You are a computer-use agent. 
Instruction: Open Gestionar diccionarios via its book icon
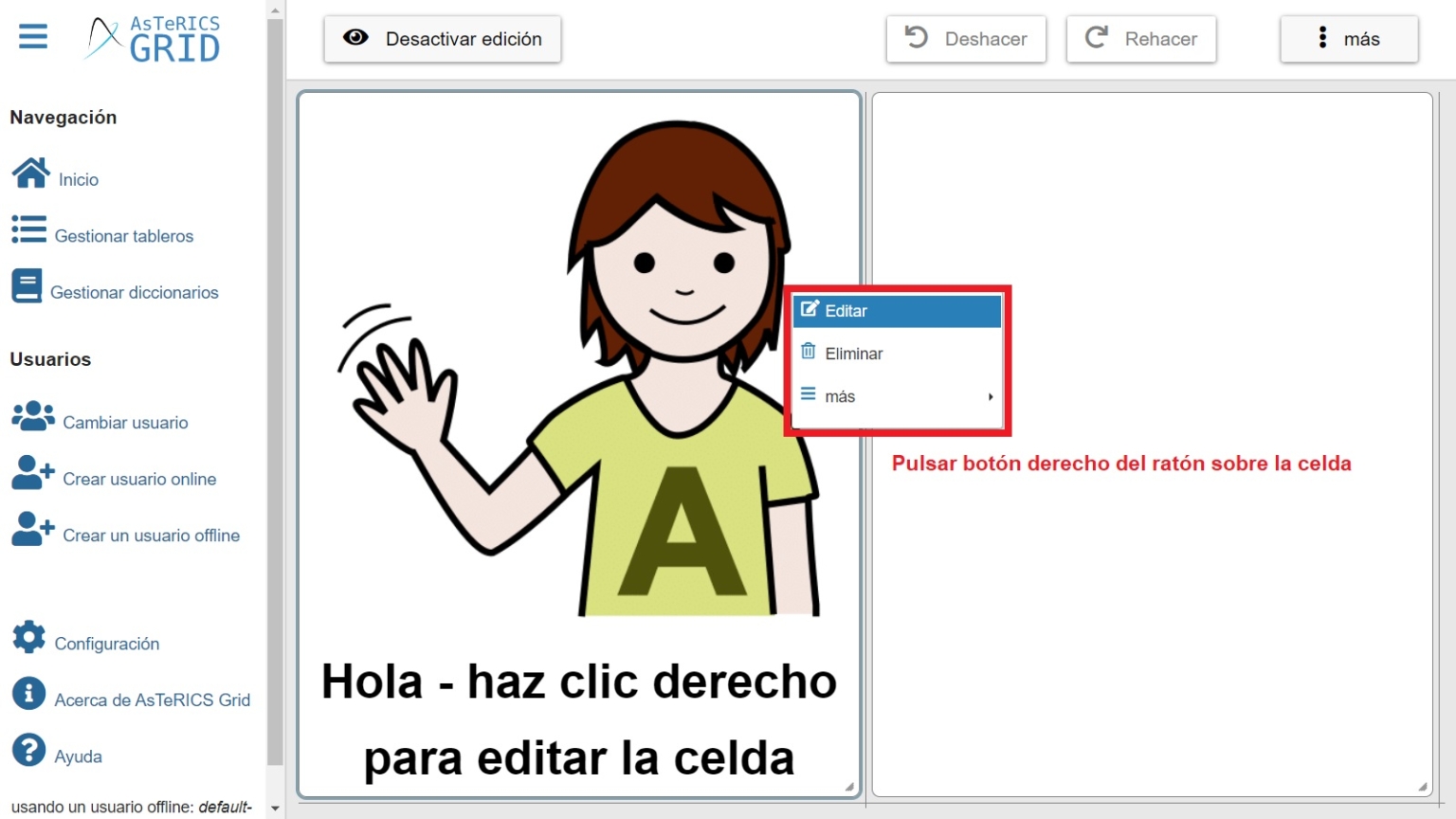tap(27, 286)
